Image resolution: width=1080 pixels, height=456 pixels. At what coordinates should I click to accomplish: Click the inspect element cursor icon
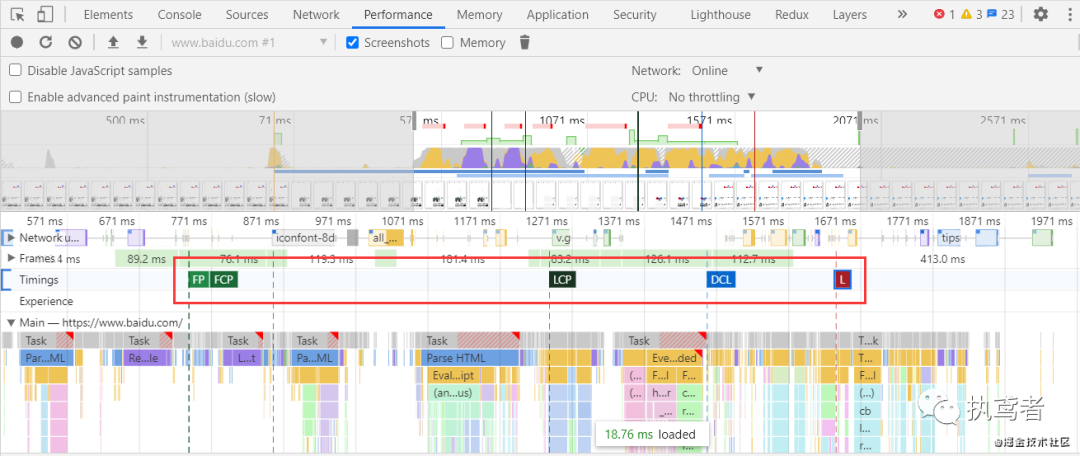[18, 14]
